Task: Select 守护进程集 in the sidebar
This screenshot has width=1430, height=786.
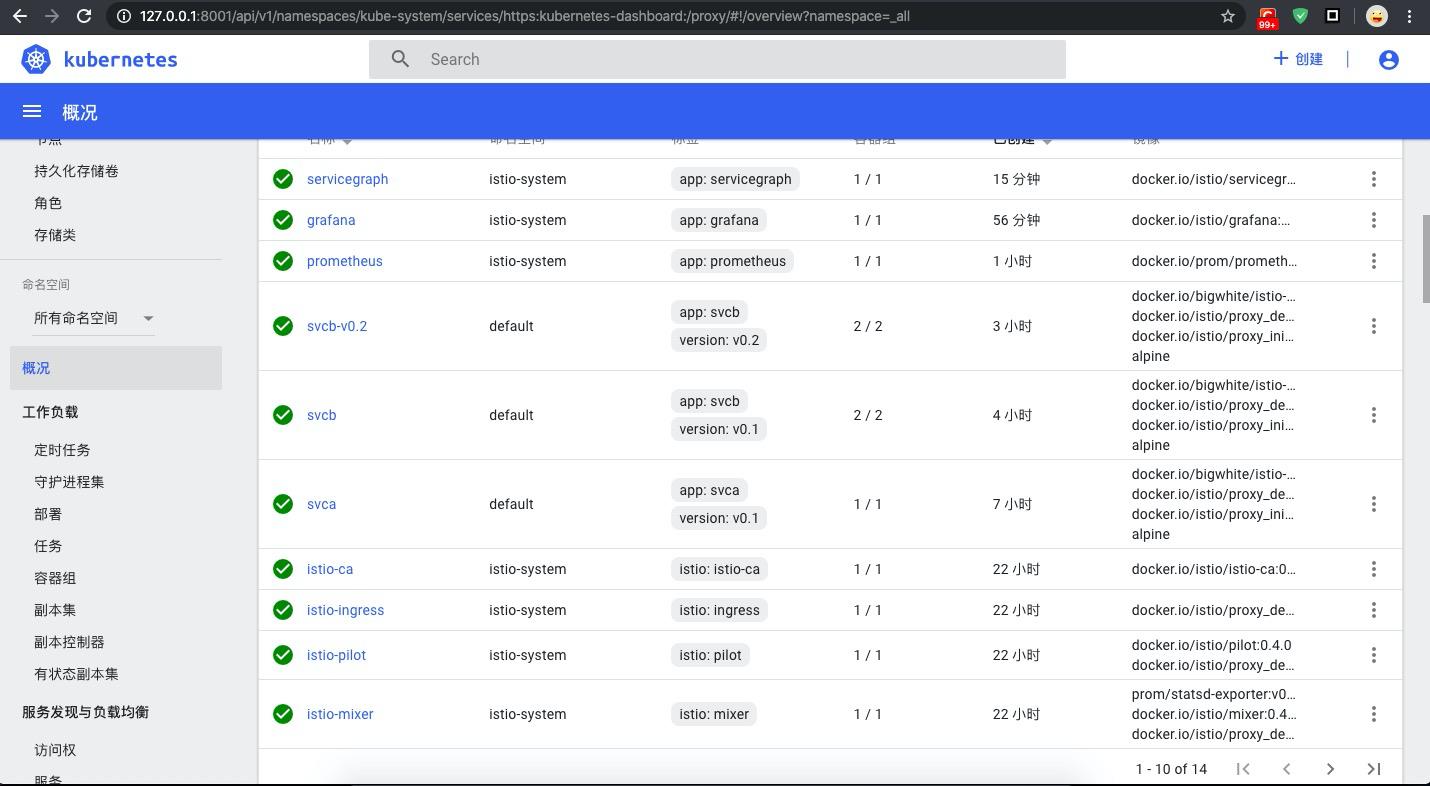Action: (x=69, y=482)
